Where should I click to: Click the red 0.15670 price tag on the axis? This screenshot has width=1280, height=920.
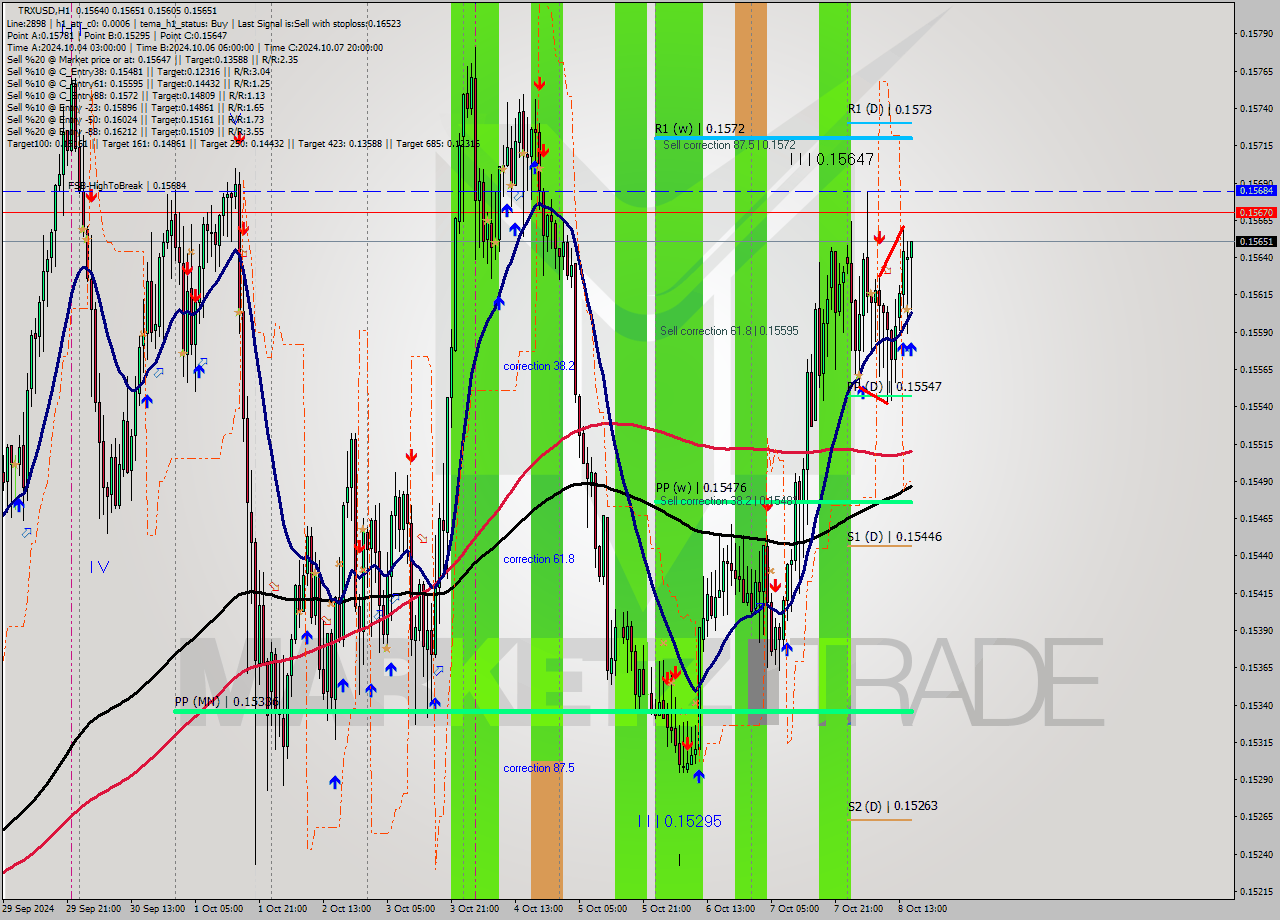(x=1255, y=212)
